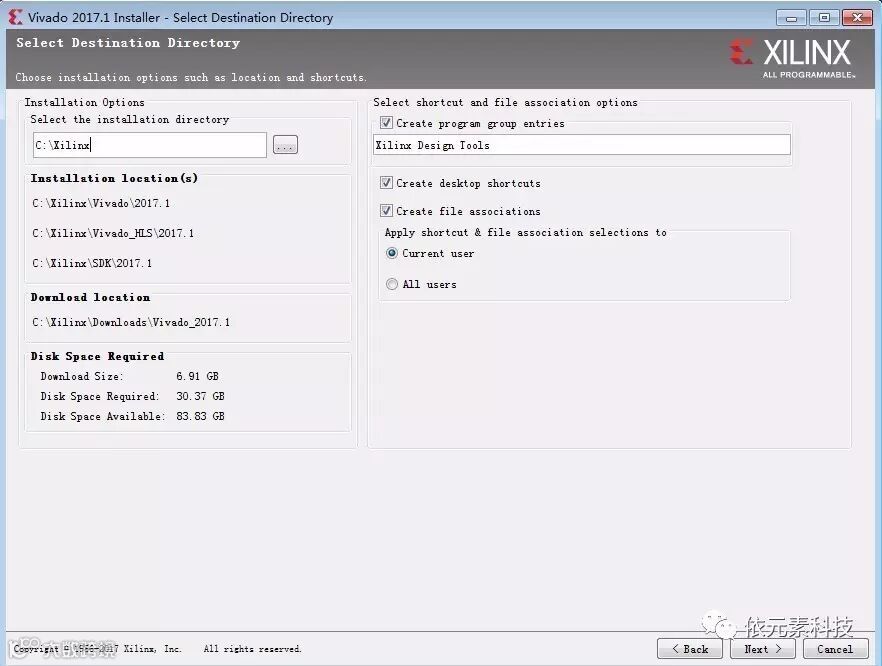
Task: Toggle Create desktop shortcuts checkbox
Action: [386, 183]
